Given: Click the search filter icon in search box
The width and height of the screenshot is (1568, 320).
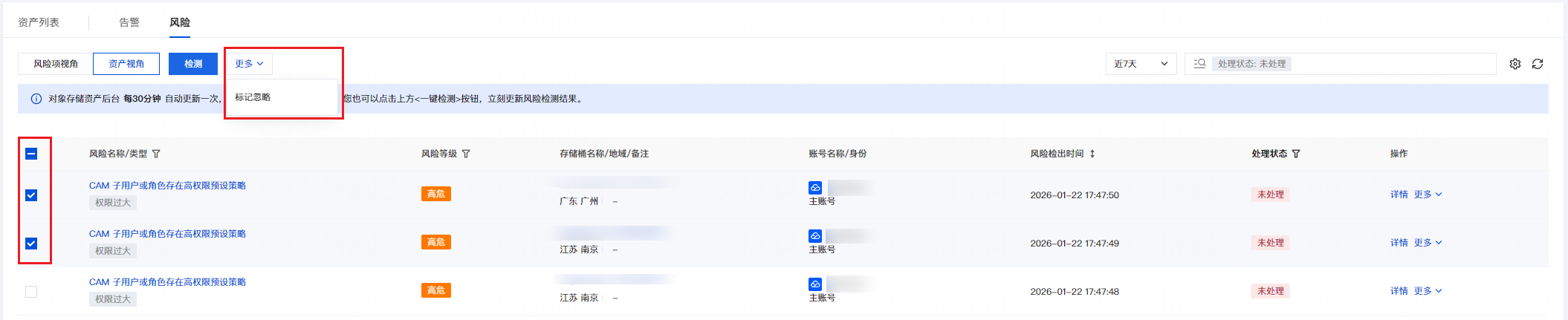Looking at the screenshot, I should pyautogui.click(x=1199, y=64).
